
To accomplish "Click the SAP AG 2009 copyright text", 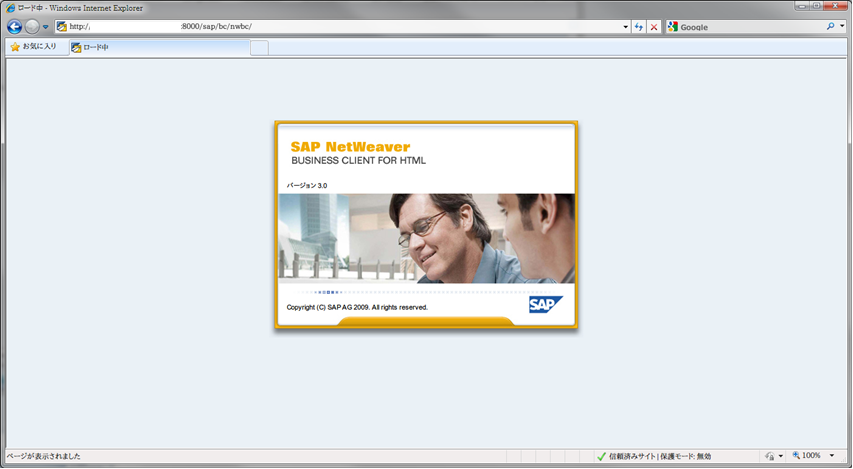I will click(x=357, y=307).
